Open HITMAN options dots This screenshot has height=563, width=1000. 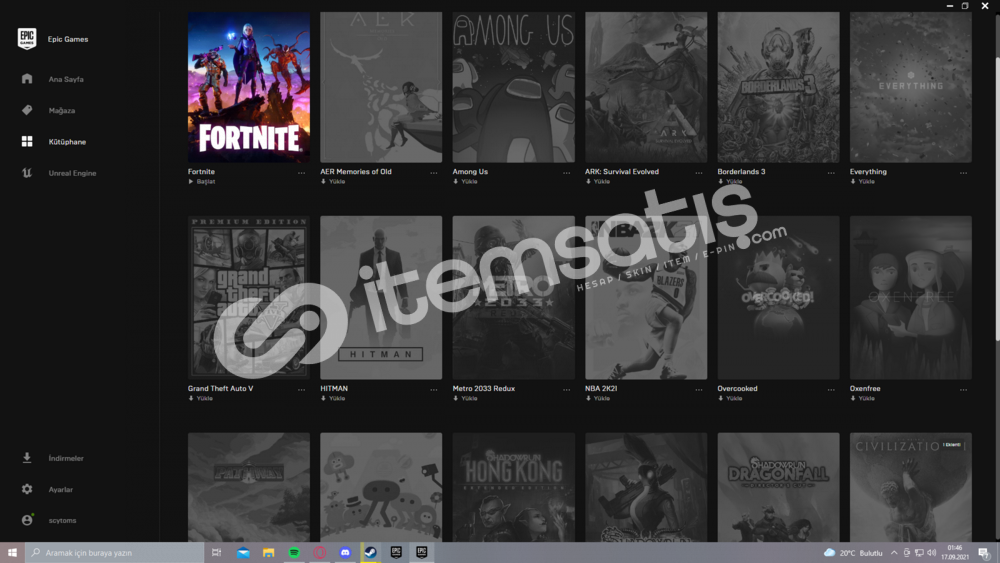click(434, 390)
